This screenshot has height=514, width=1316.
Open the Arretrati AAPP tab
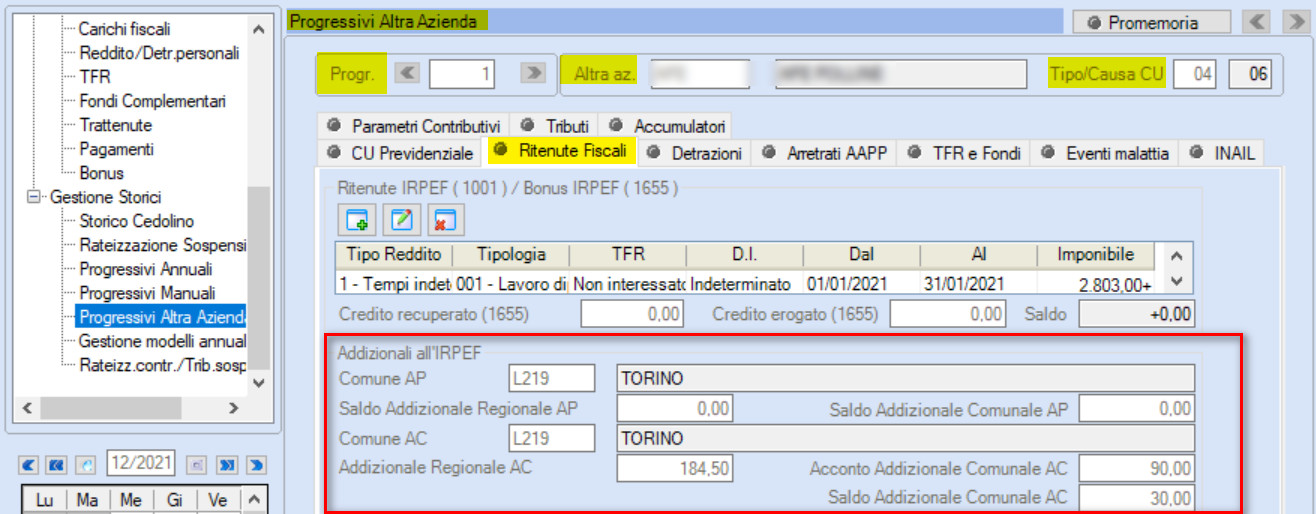(x=824, y=153)
